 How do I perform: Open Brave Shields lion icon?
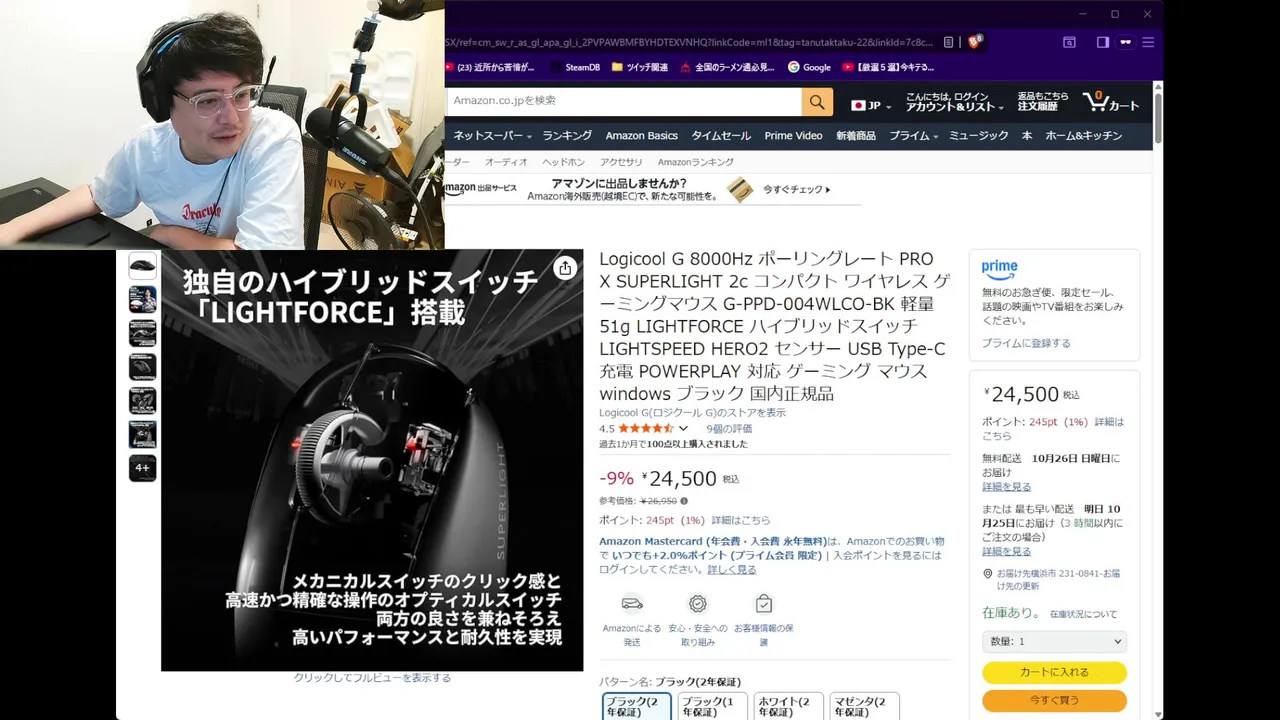tap(975, 42)
